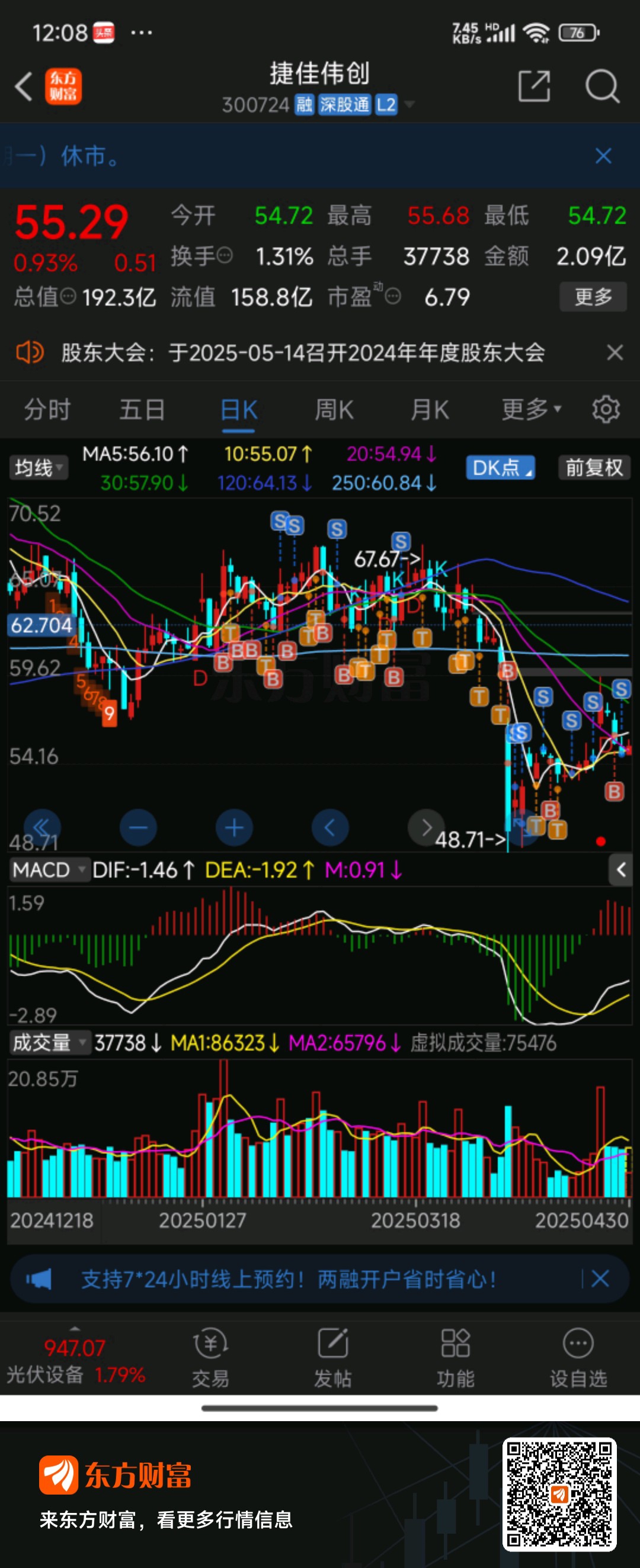Collapse indicator panel with white arrow
This screenshot has width=640, height=1568.
(620, 870)
